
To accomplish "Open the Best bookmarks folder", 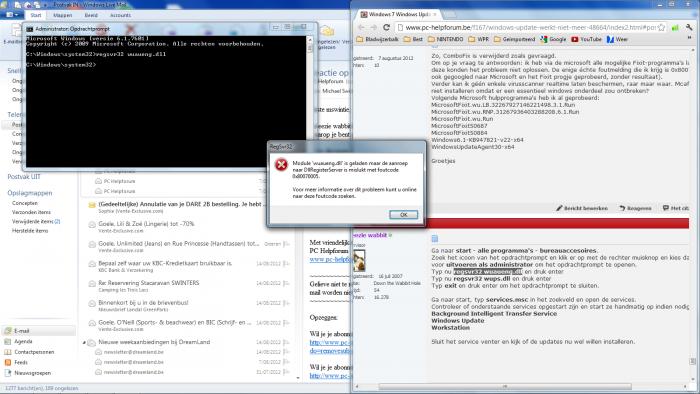I will tap(413, 39).
